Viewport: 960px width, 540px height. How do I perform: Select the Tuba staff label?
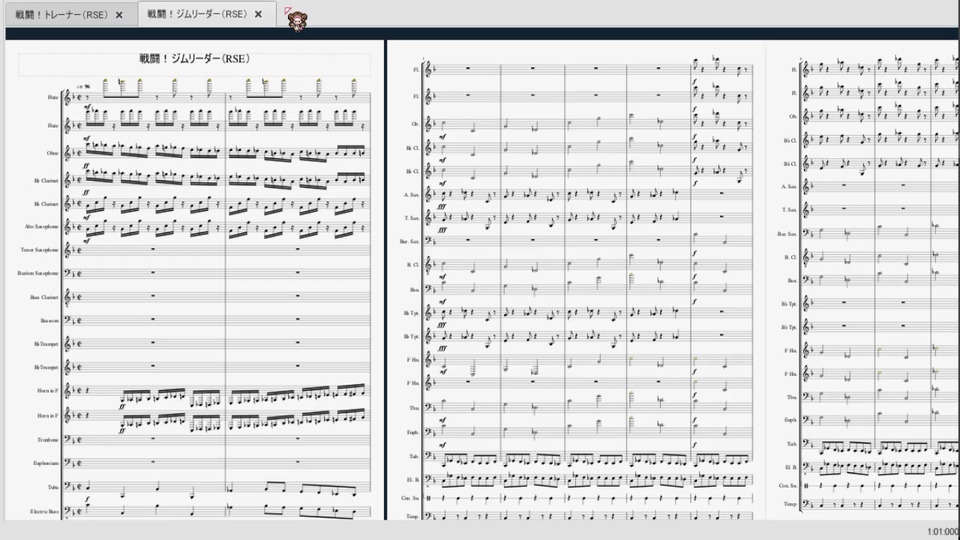[x=53, y=487]
